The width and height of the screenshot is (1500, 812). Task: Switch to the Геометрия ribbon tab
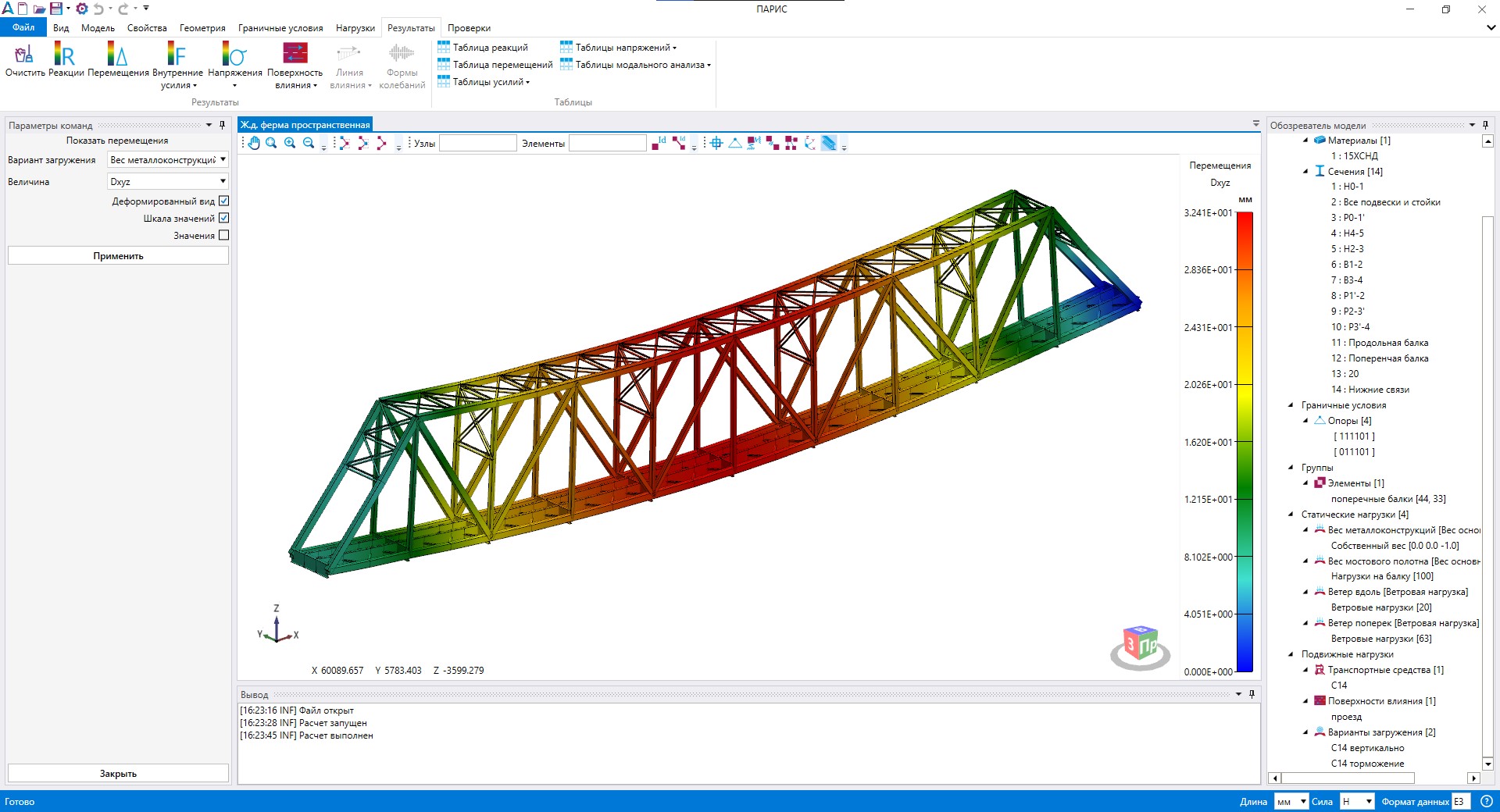[x=202, y=28]
